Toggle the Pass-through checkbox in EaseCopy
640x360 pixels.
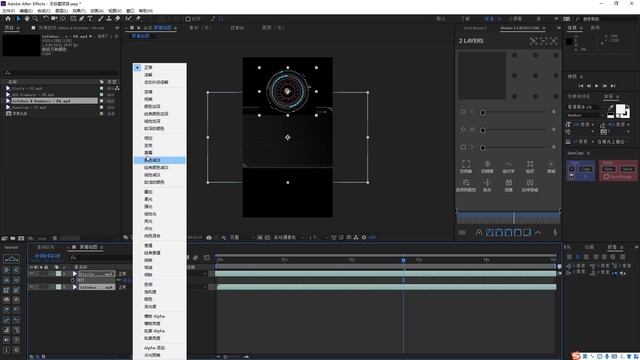point(607,177)
